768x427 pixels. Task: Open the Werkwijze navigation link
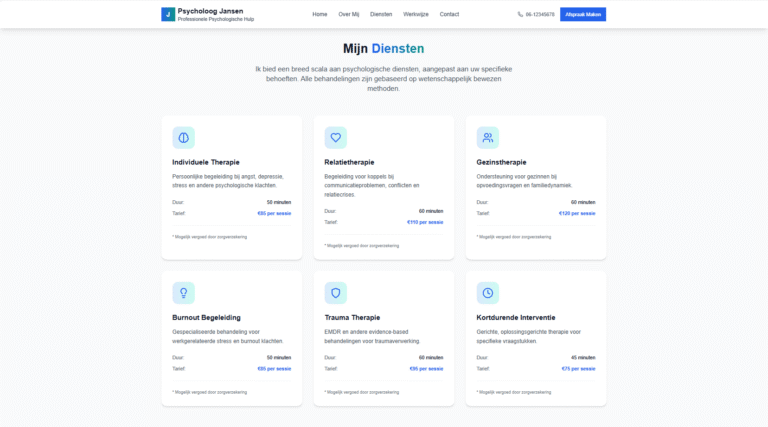416,15
